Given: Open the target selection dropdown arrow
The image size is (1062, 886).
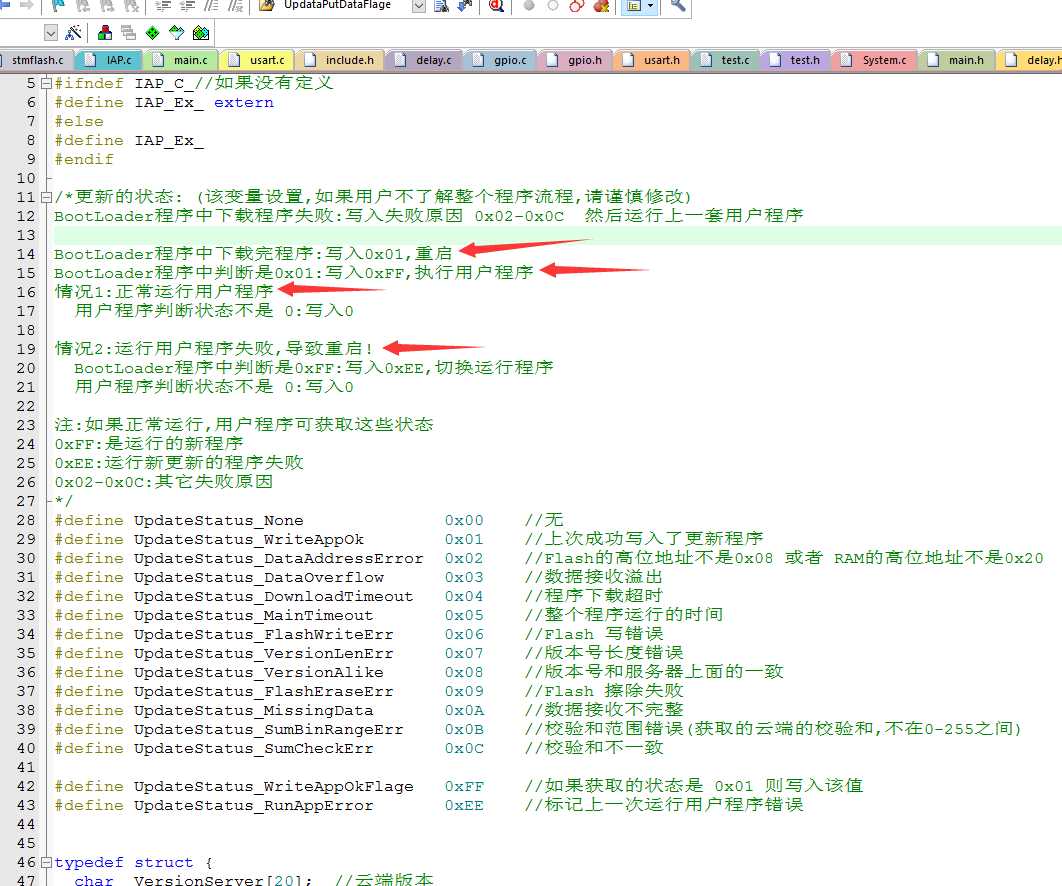Looking at the screenshot, I should click(x=51, y=33).
